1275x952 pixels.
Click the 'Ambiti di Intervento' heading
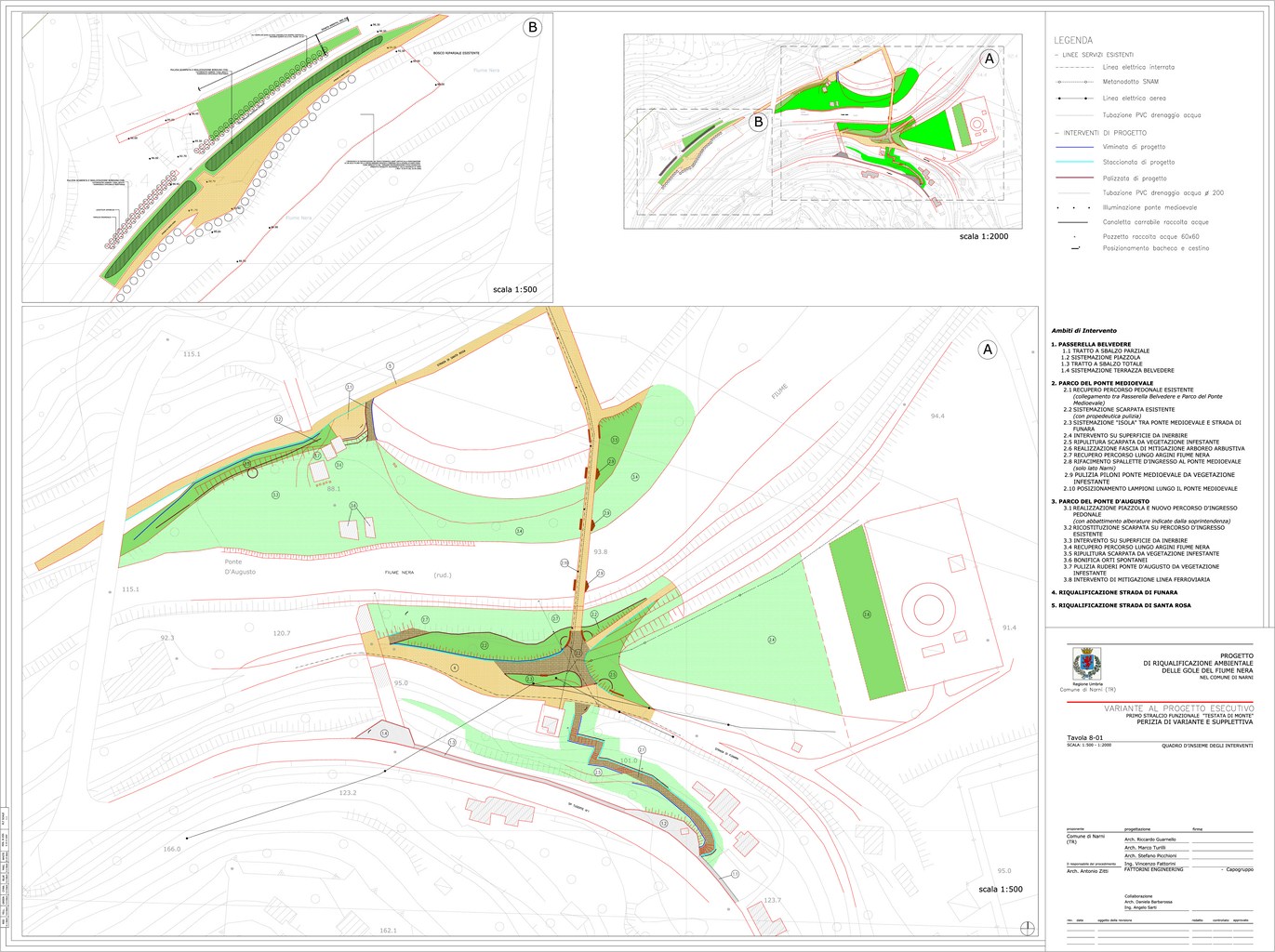click(1083, 331)
